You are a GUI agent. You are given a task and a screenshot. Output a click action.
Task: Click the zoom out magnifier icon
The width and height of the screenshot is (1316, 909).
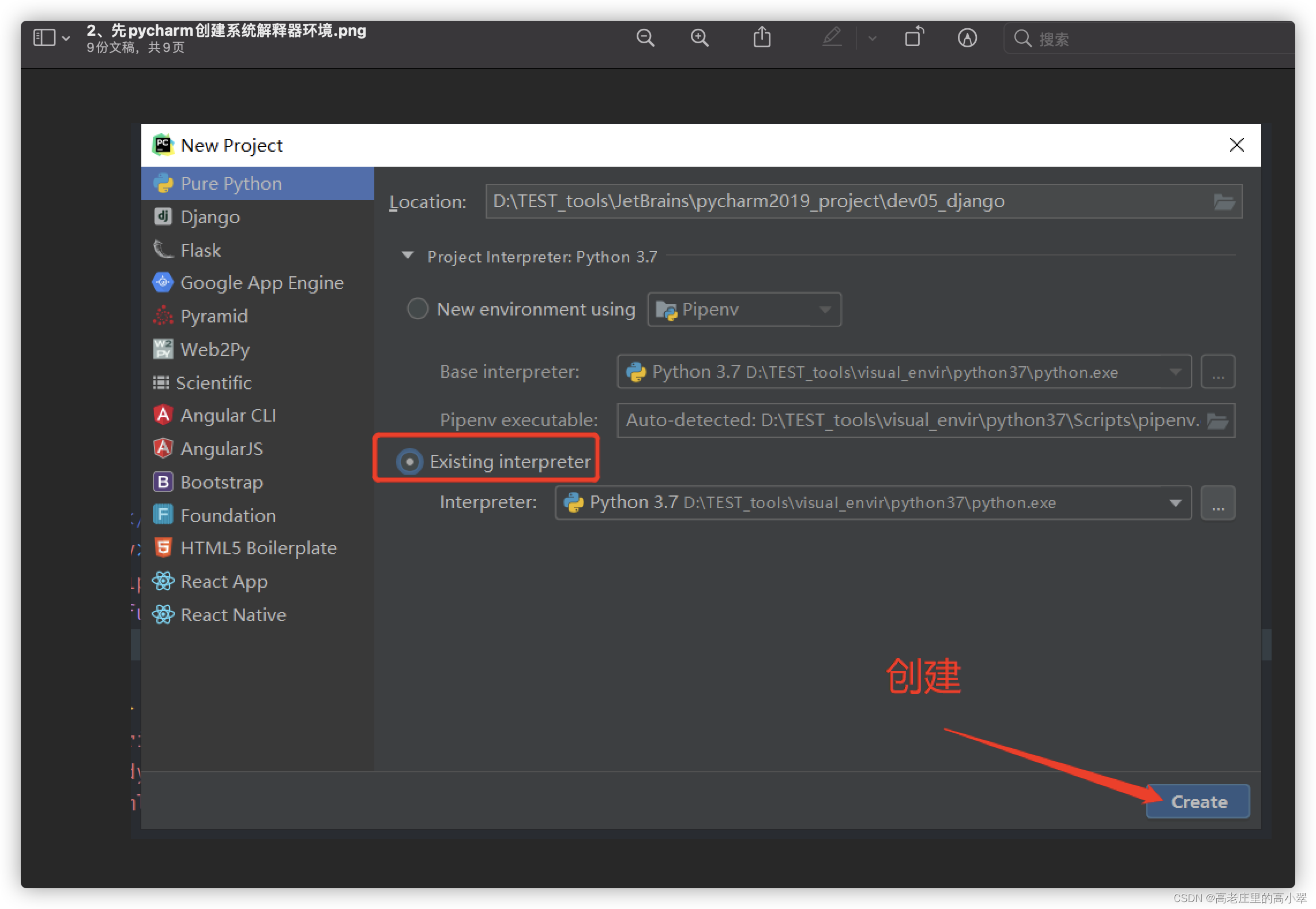click(x=645, y=38)
